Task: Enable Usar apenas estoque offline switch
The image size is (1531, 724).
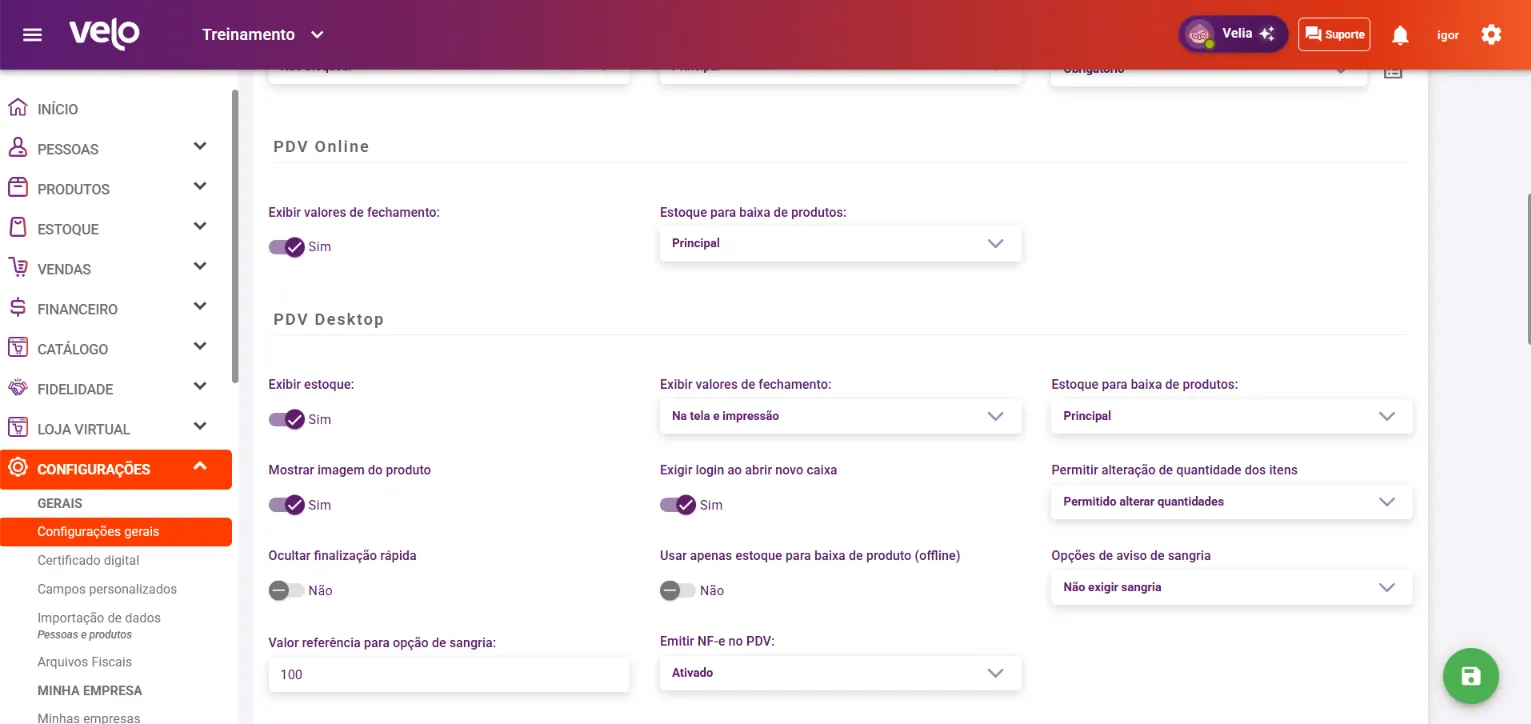Action: (678, 590)
